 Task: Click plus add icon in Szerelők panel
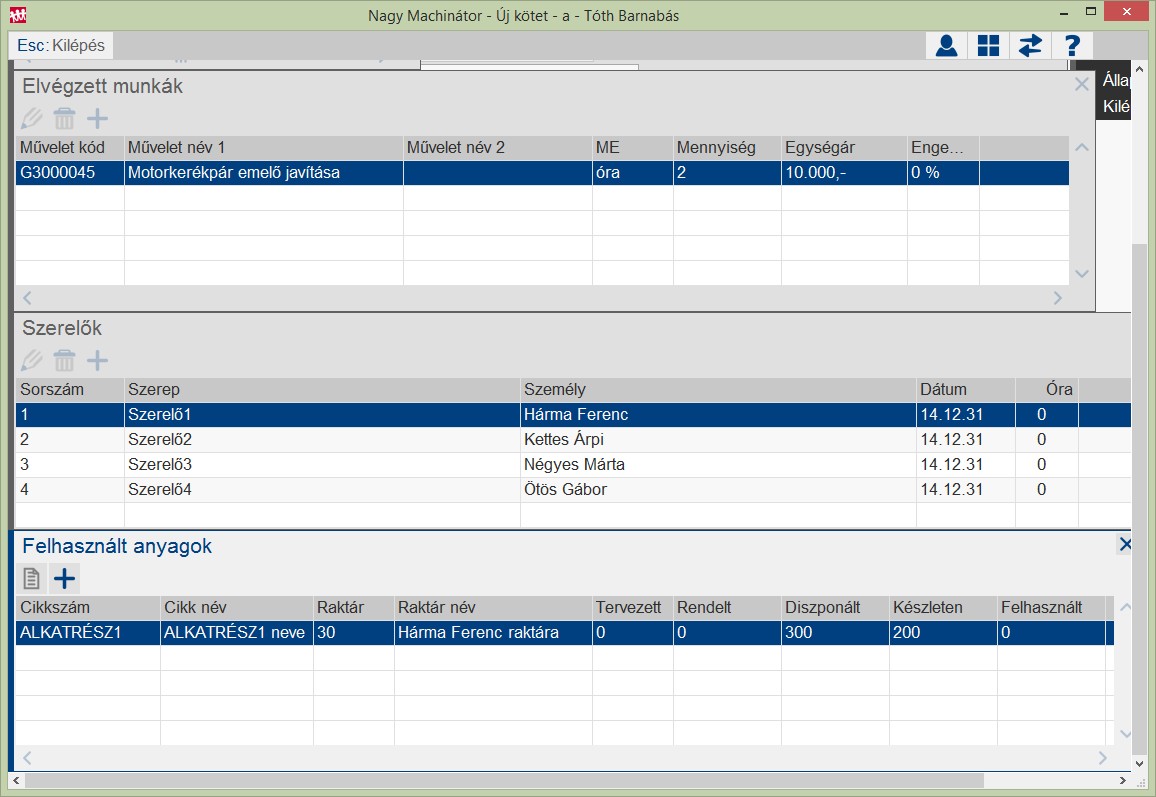[97, 360]
